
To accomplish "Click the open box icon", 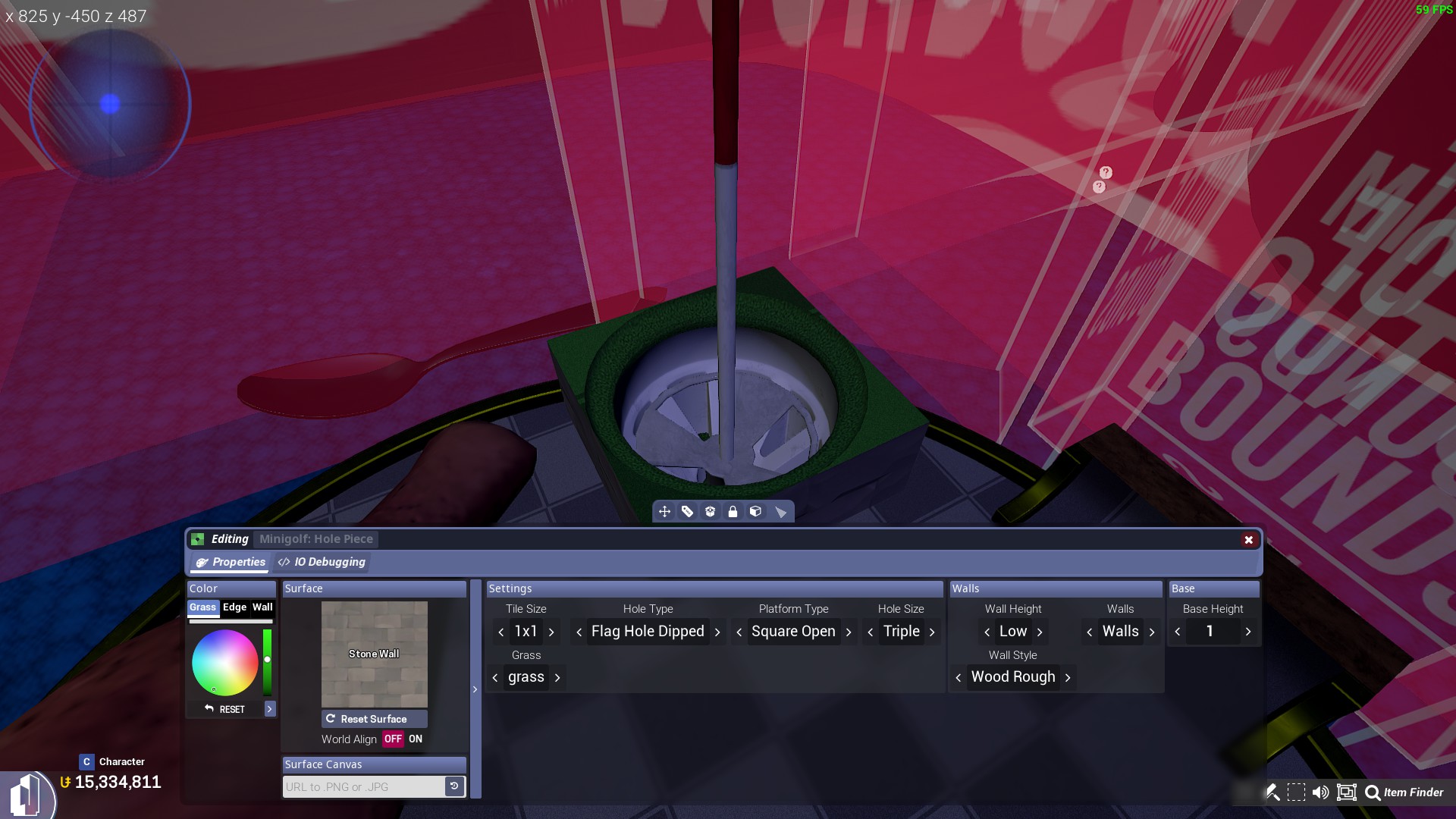I will (710, 512).
